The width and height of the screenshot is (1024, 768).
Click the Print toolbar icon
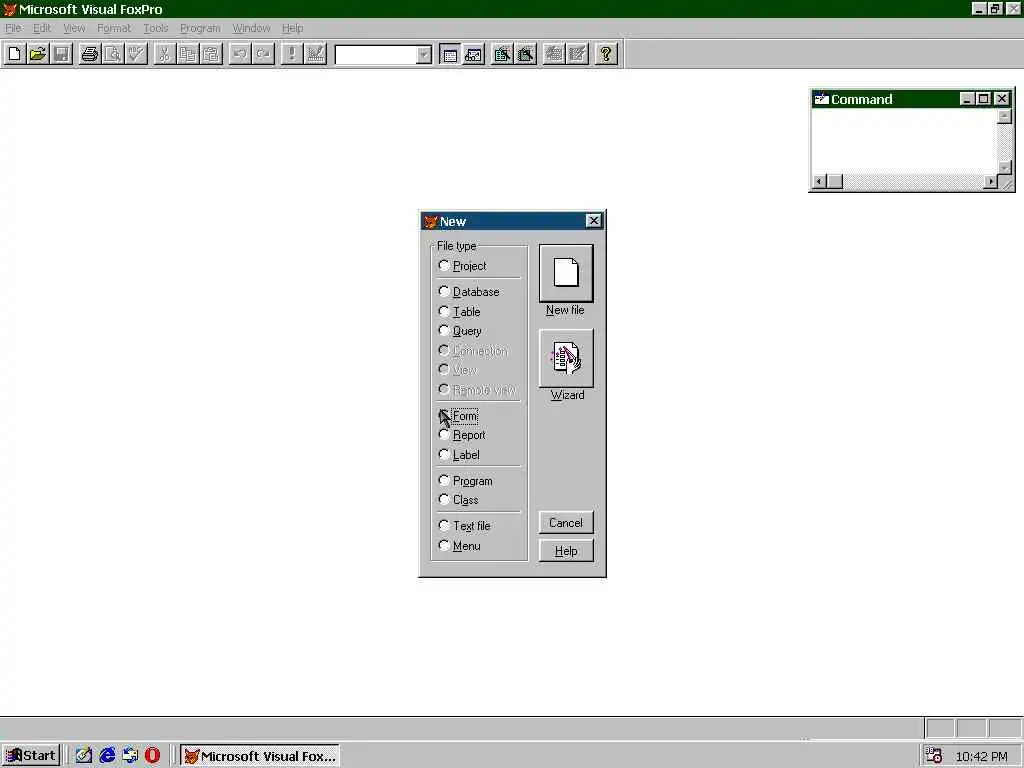click(89, 54)
